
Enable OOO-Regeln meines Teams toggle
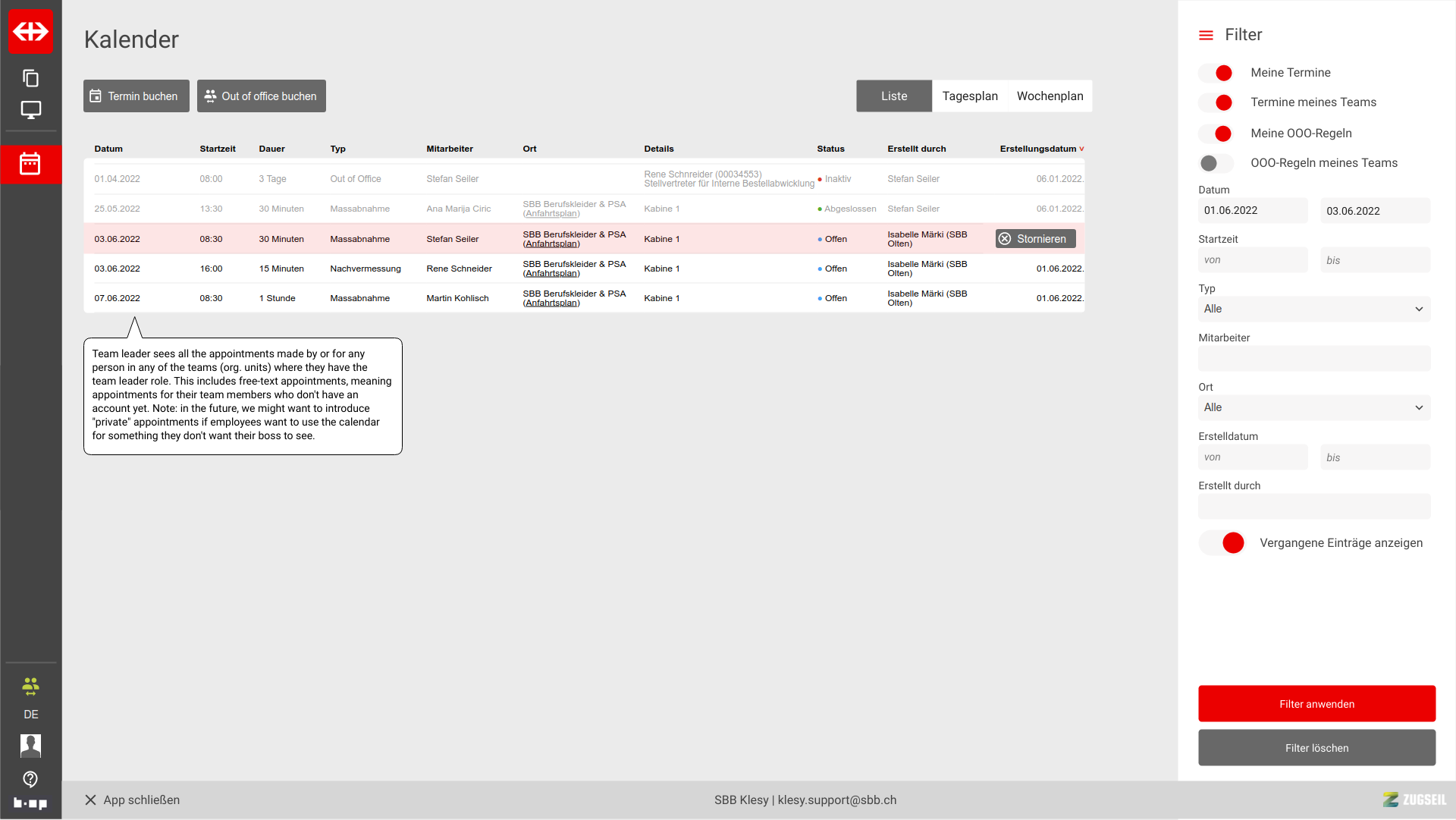pyautogui.click(x=1216, y=163)
